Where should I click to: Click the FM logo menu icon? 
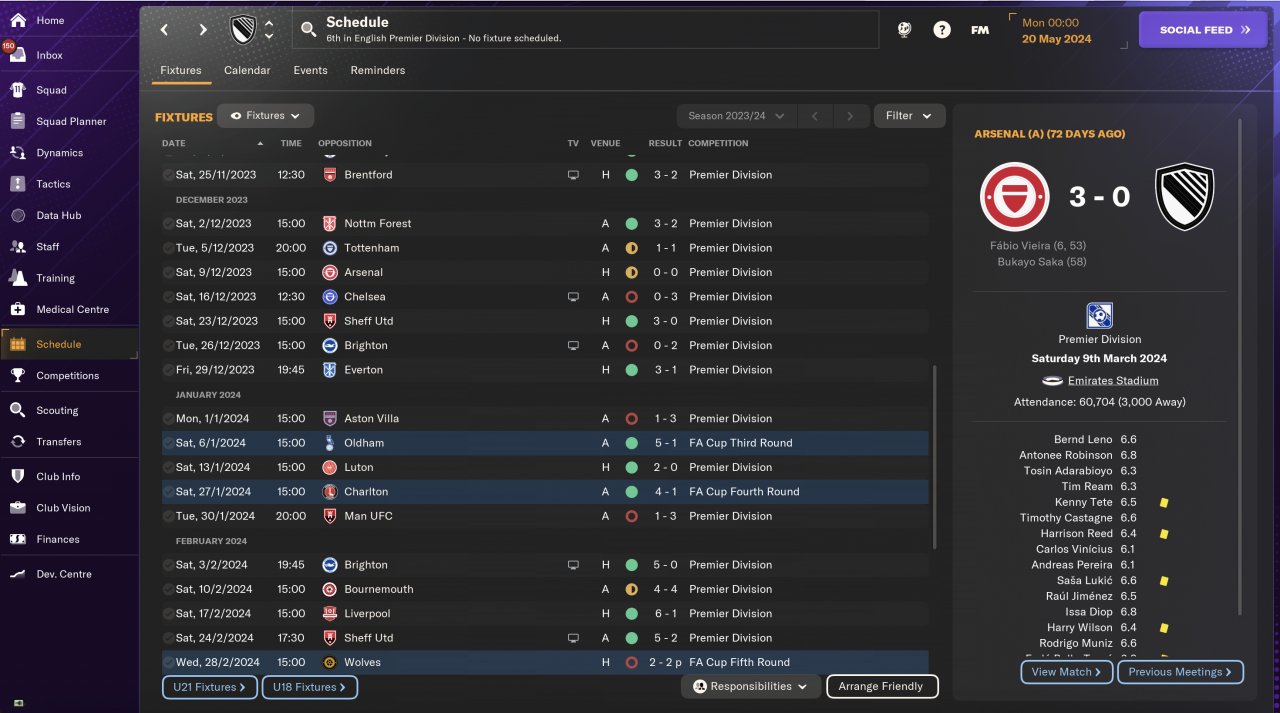pyautogui.click(x=980, y=30)
